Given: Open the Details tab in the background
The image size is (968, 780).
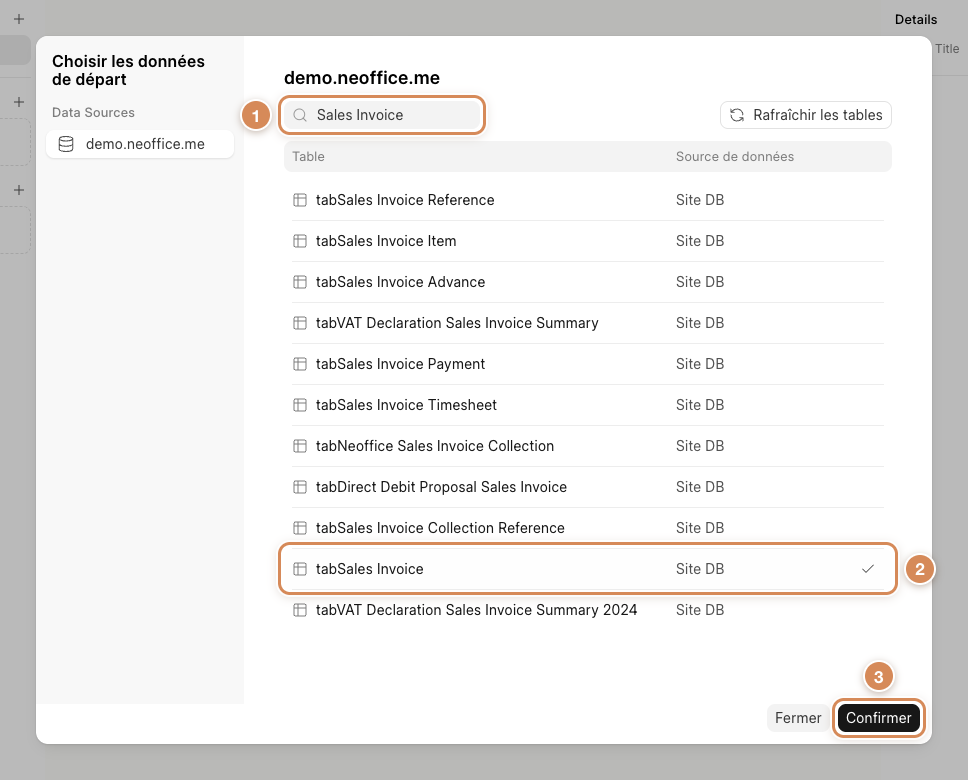Looking at the screenshot, I should click(x=916, y=20).
